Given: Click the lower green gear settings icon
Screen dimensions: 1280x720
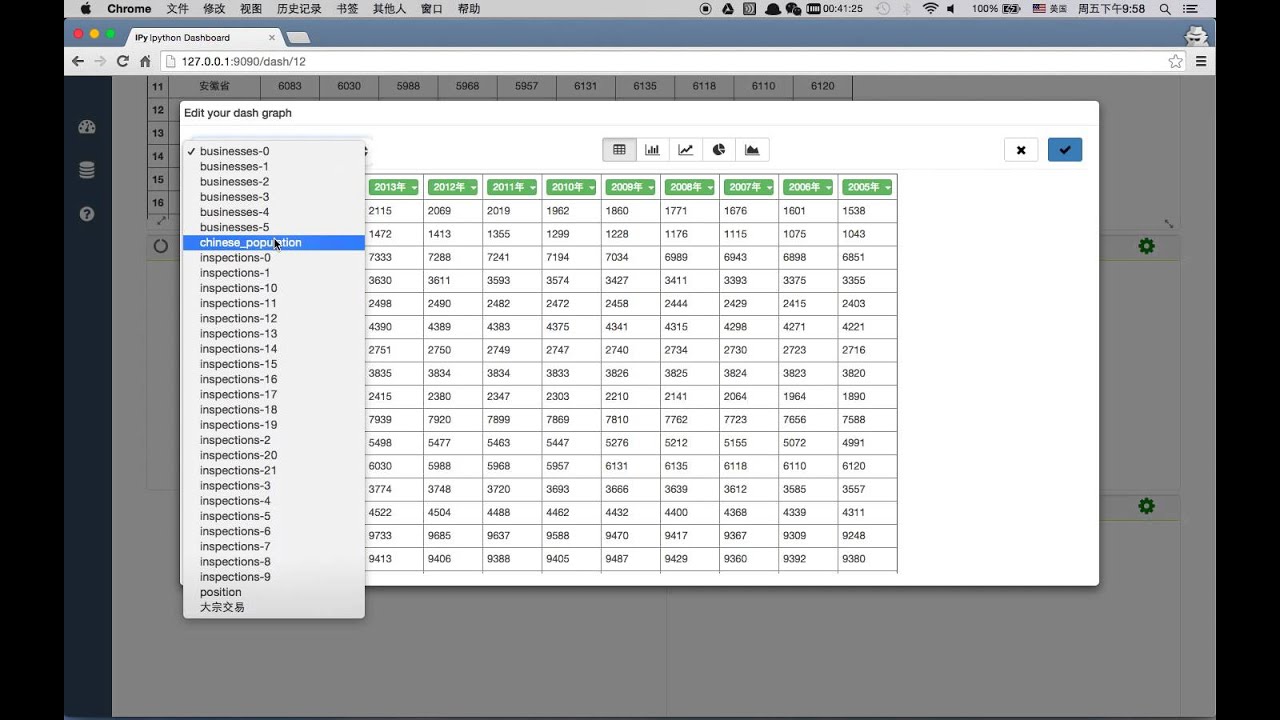Looking at the screenshot, I should coord(1146,506).
